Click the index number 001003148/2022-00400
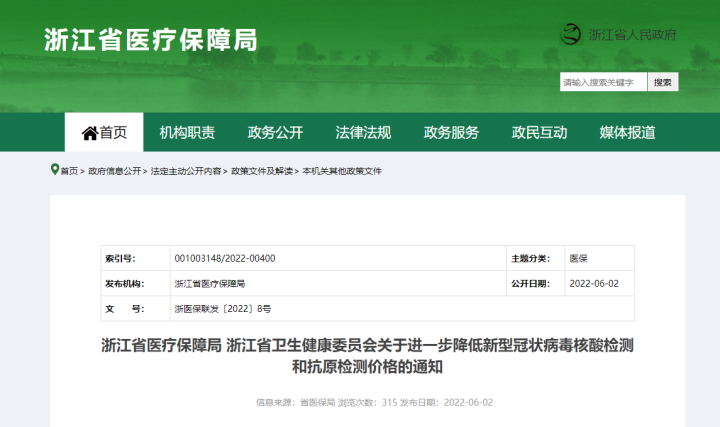720x427 pixels. (225, 258)
